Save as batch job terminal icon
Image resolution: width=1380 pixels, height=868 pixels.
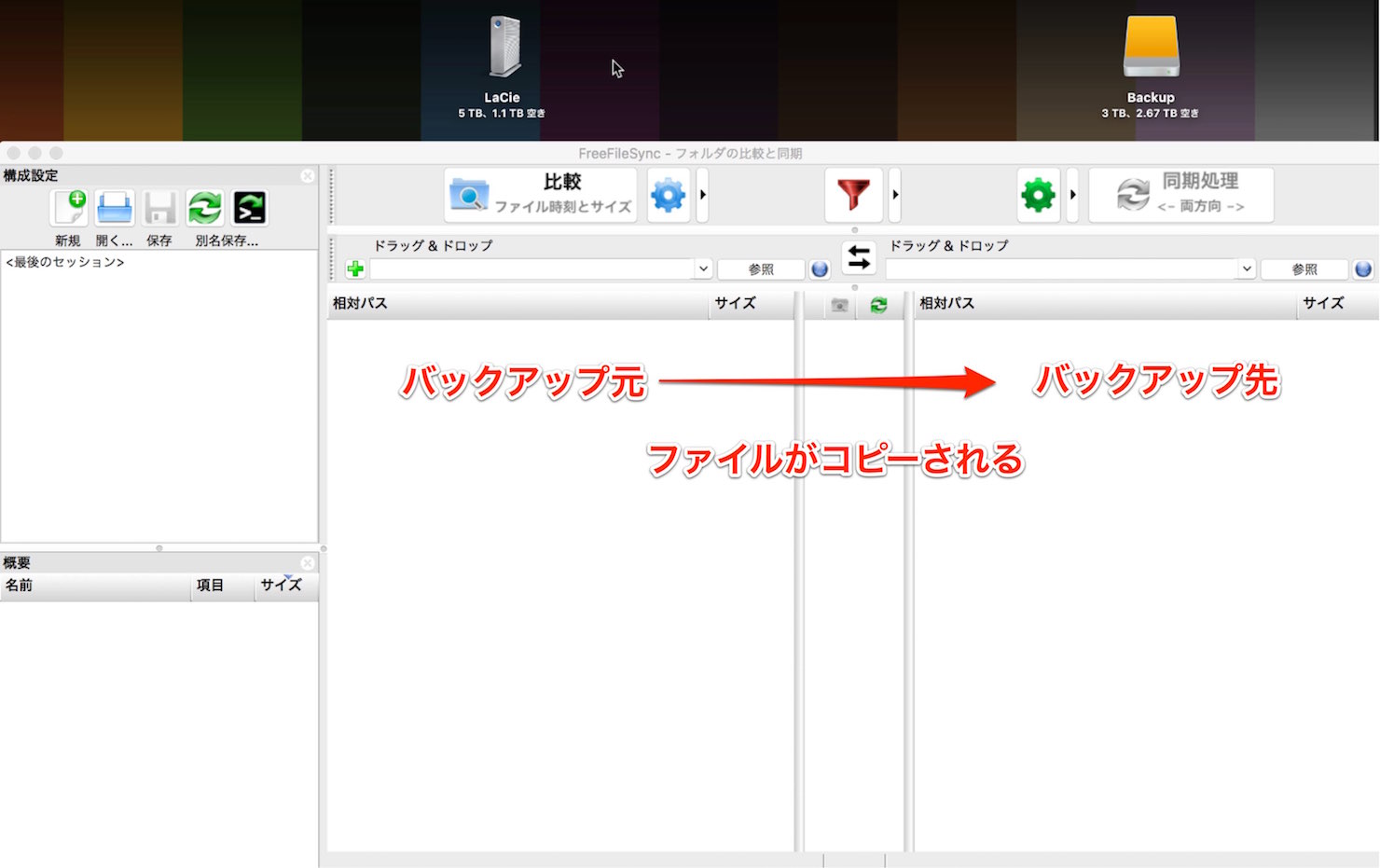(250, 208)
